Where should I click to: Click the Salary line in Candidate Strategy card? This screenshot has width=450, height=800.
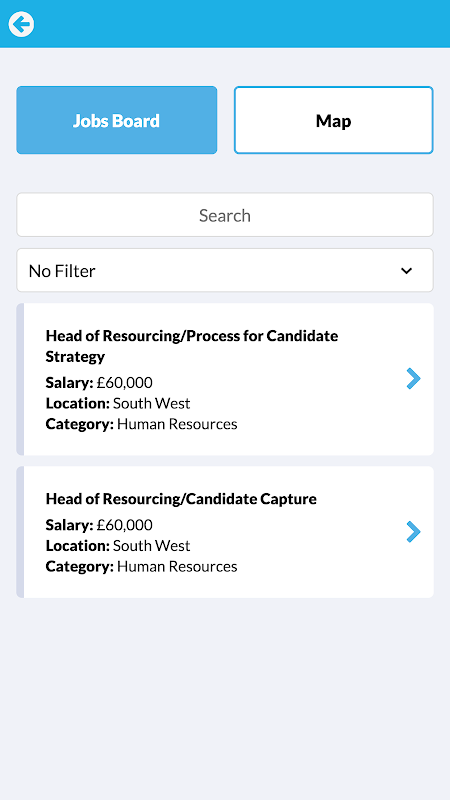[99, 383]
